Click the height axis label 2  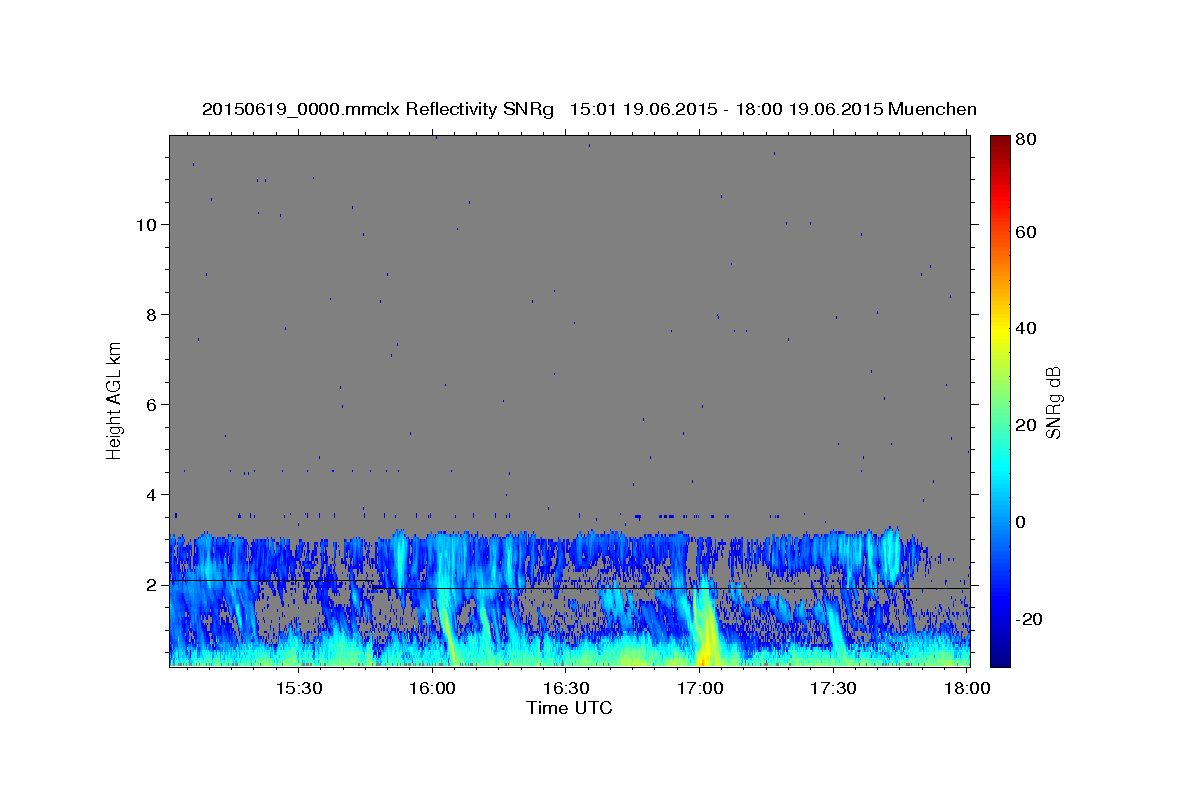click(x=152, y=584)
